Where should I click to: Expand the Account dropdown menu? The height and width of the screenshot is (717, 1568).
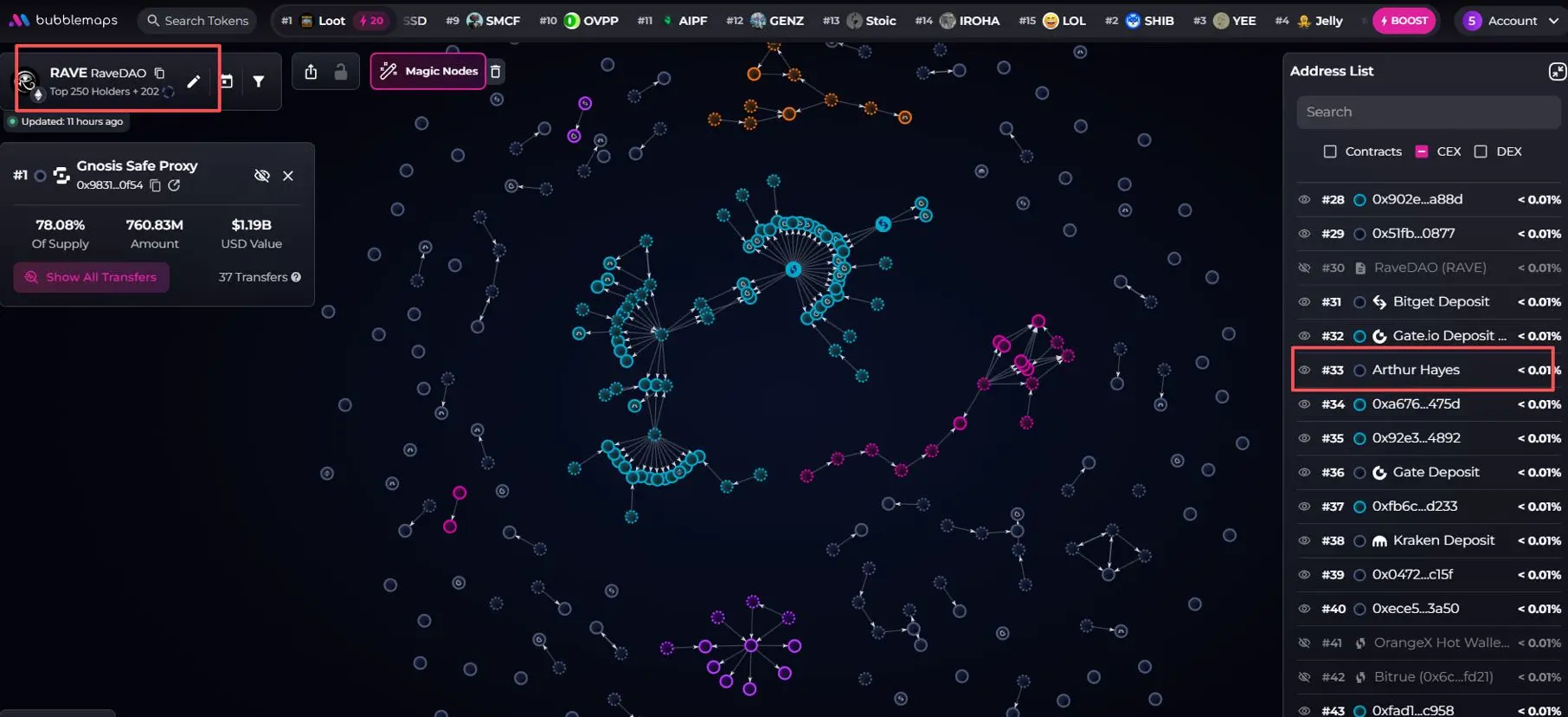(1511, 21)
